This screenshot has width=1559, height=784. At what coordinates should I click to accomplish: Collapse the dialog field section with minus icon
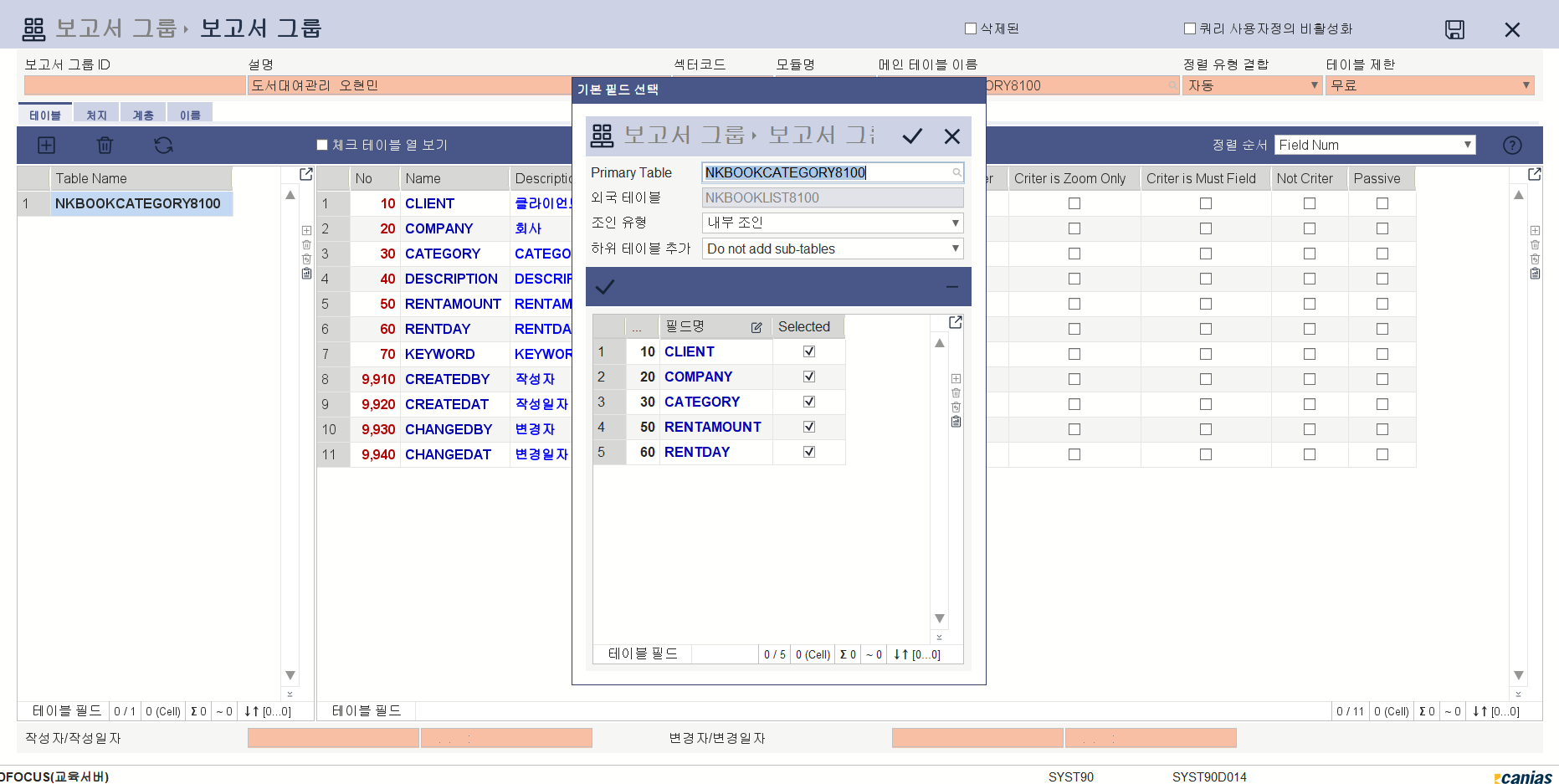pos(952,287)
